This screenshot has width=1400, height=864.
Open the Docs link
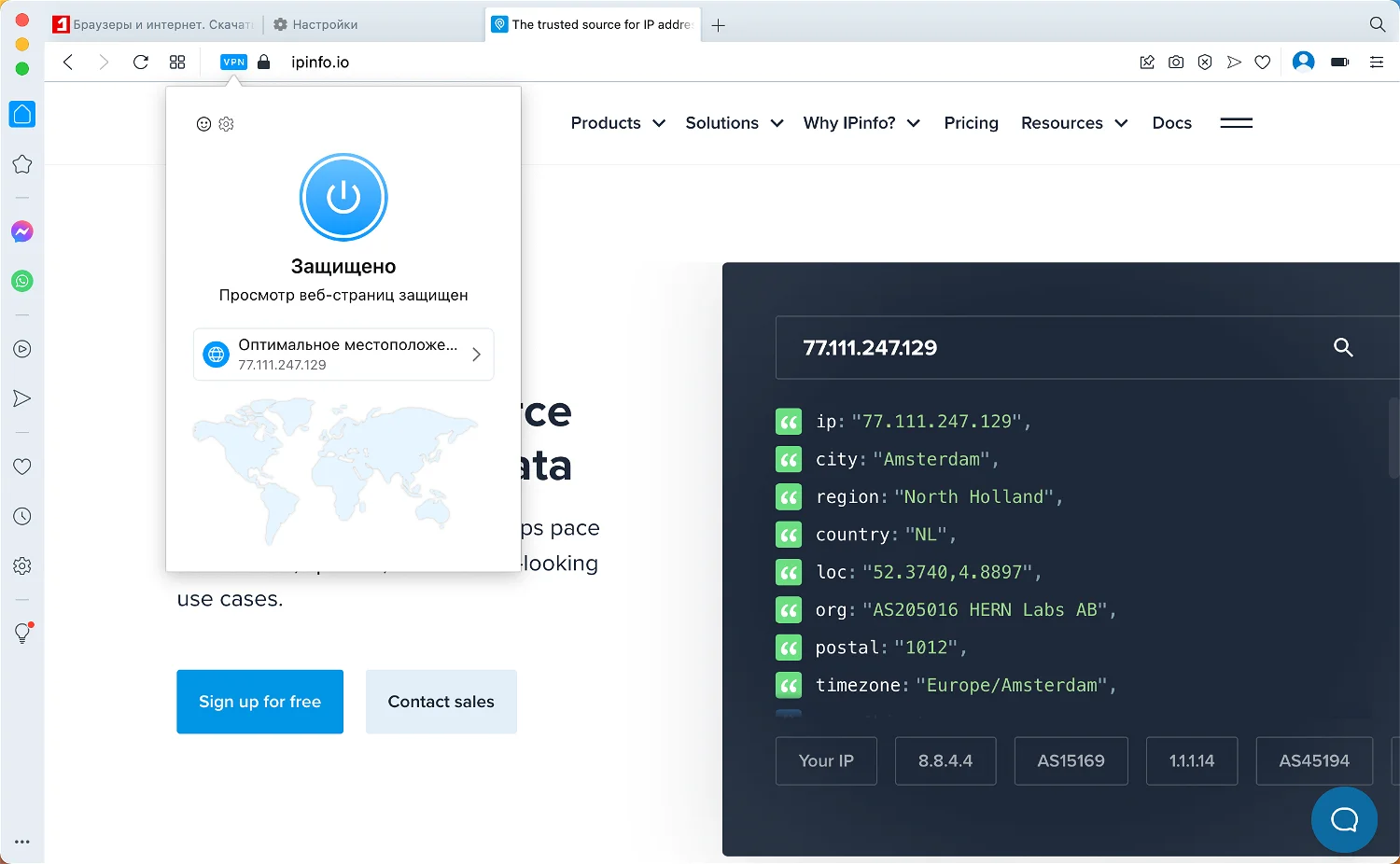point(1171,123)
